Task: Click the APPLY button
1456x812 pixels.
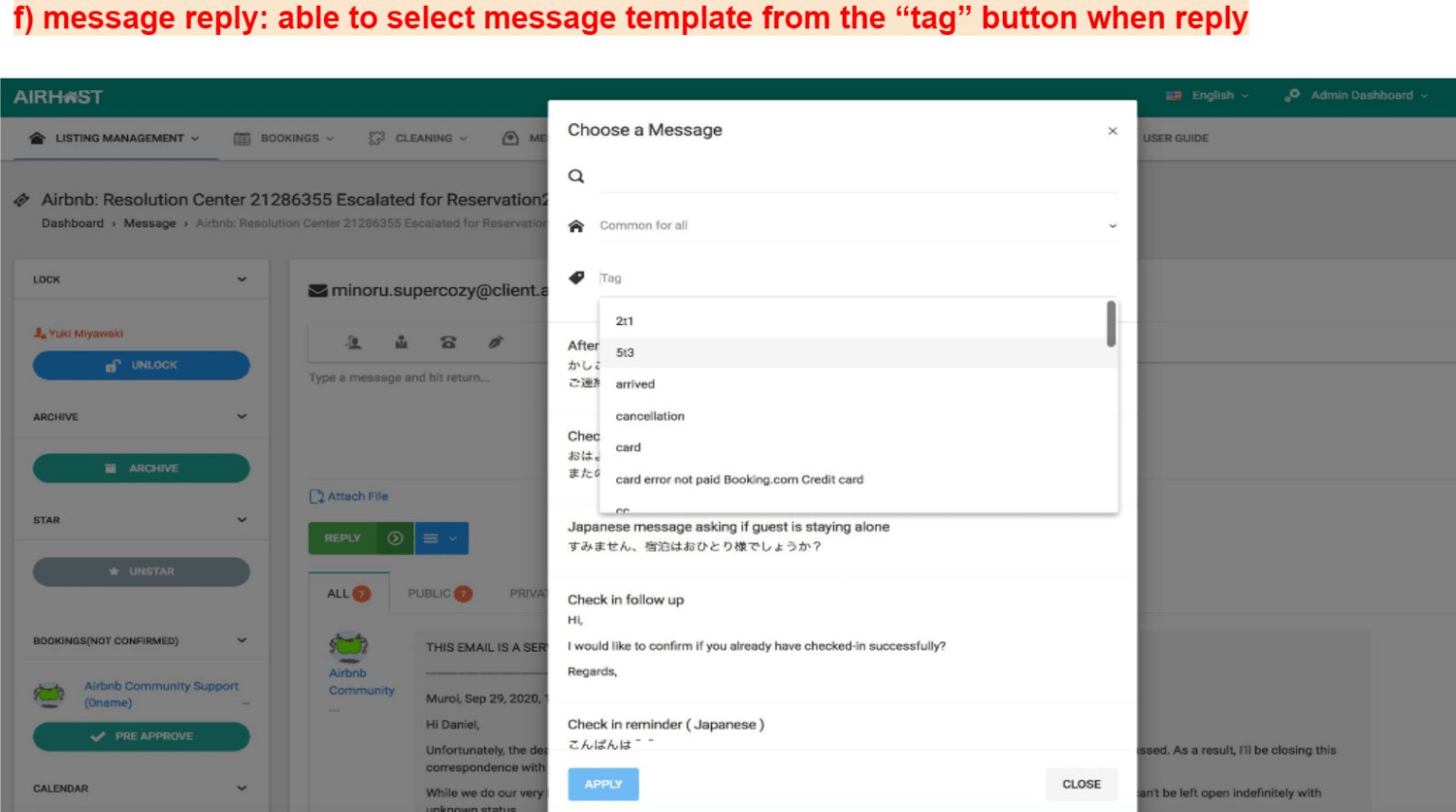Action: tap(603, 785)
